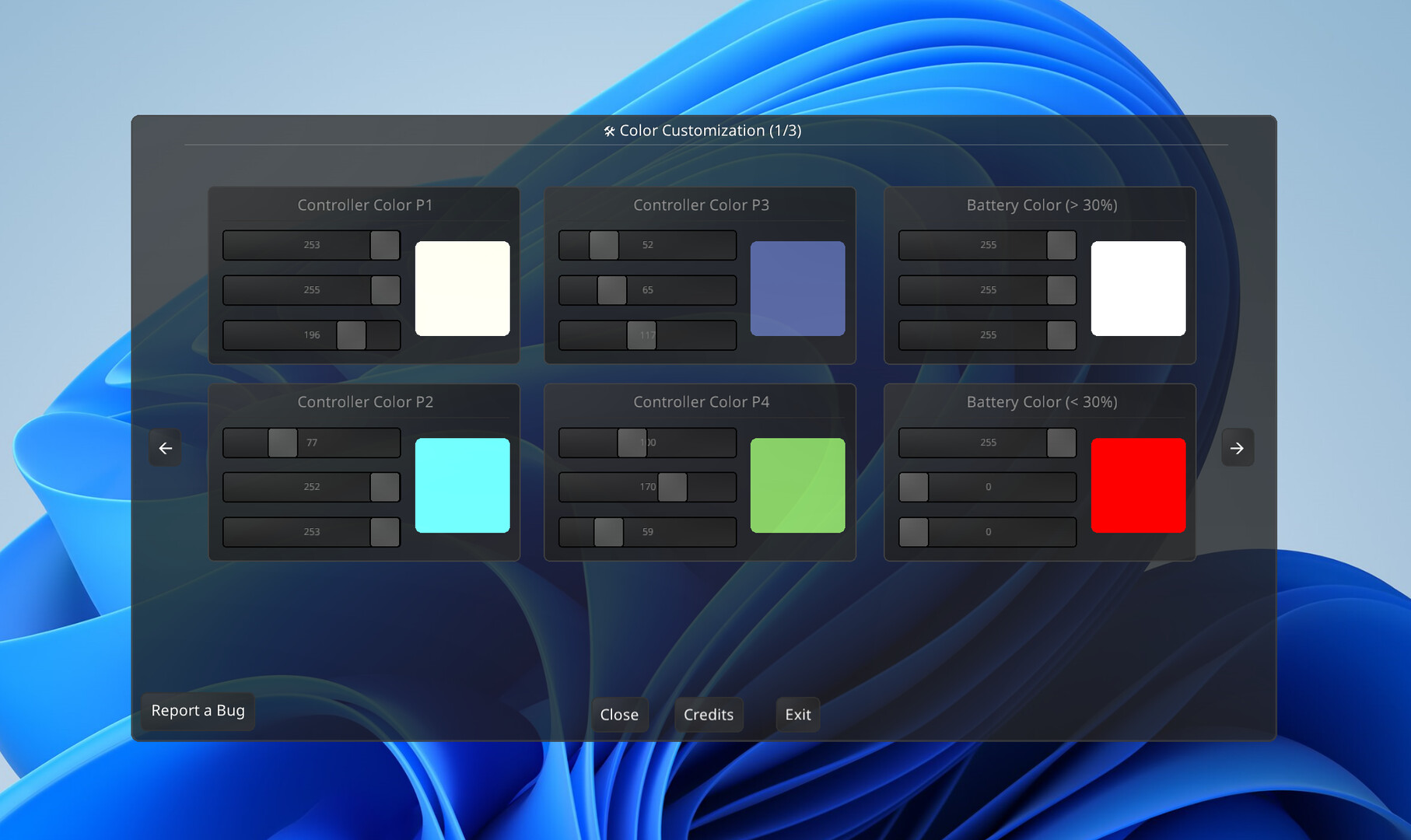The height and width of the screenshot is (840, 1411).
Task: Click Report a Bug
Action: 197,710
